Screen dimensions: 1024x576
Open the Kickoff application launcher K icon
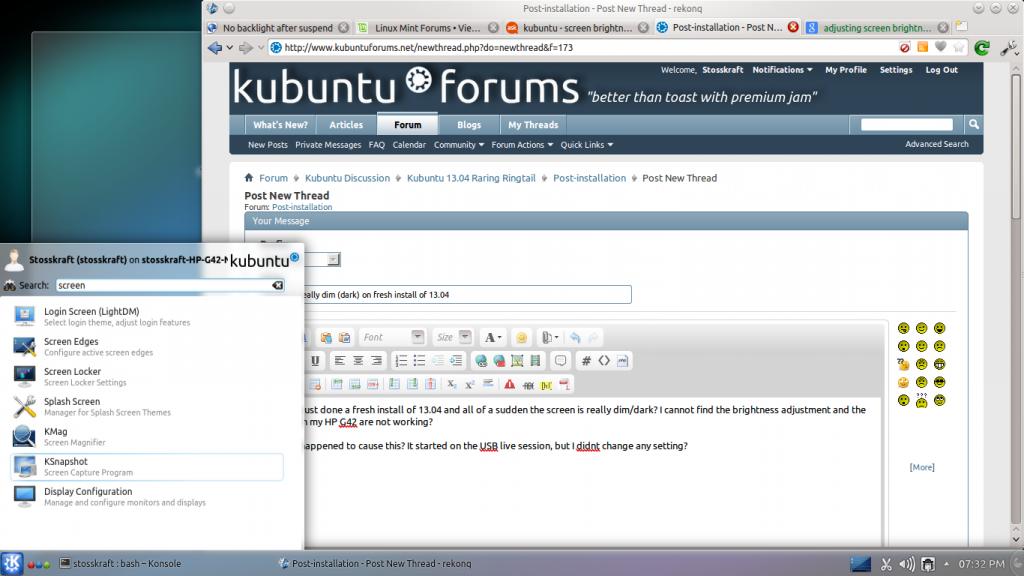[x=12, y=563]
